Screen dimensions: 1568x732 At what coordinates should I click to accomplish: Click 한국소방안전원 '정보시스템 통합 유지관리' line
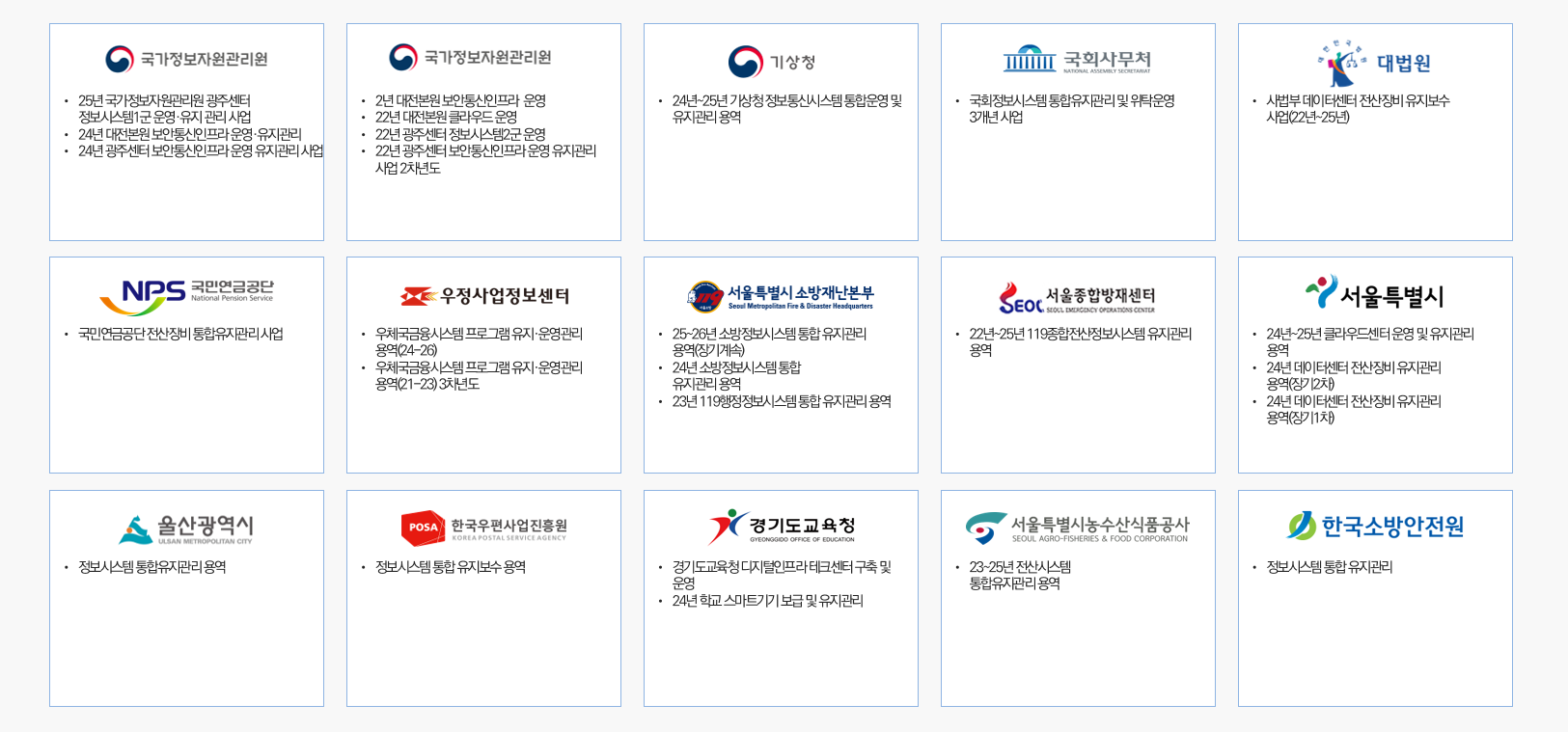click(x=1330, y=567)
